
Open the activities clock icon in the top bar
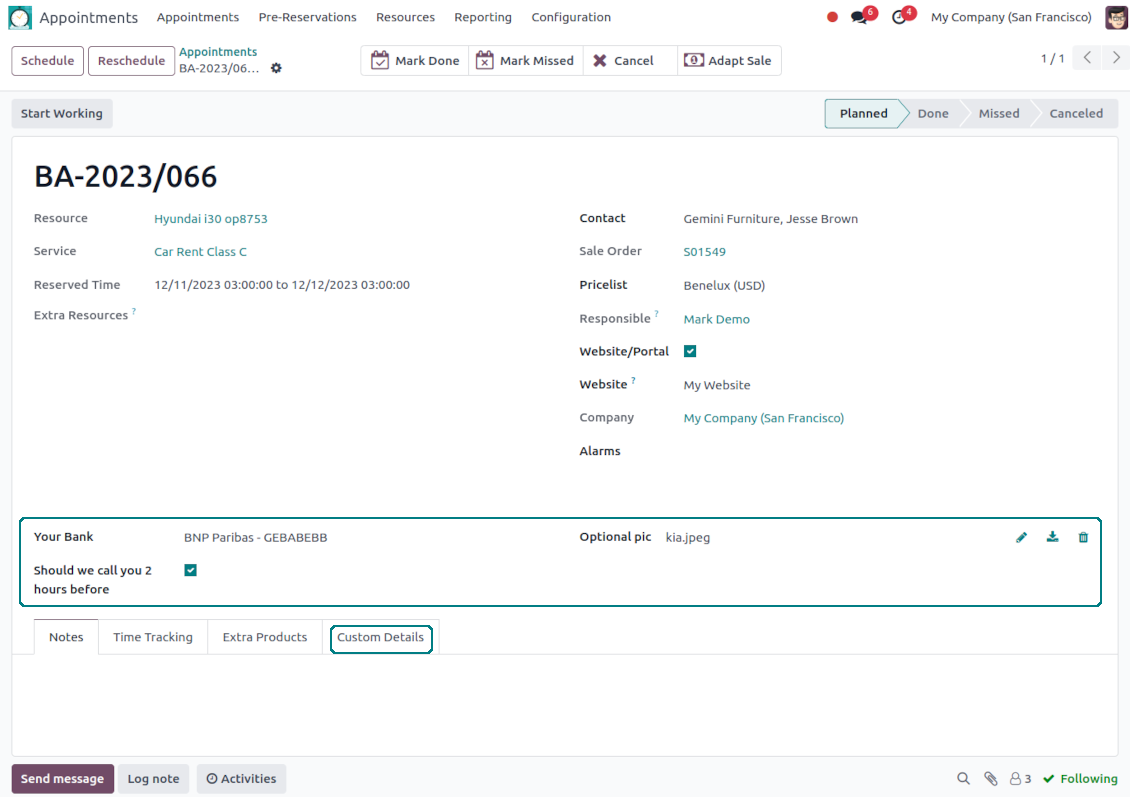(x=899, y=17)
